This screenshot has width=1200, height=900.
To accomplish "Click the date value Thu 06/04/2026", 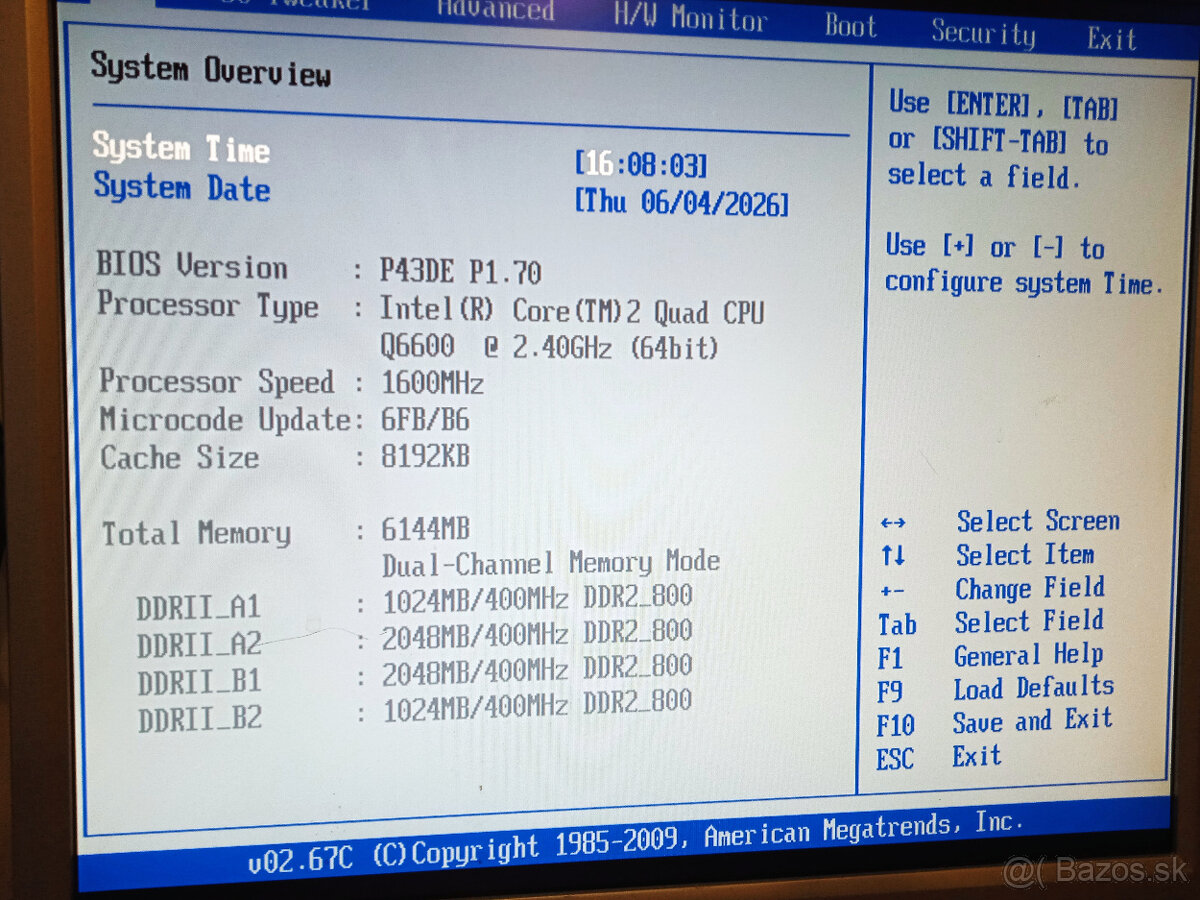I will point(681,203).
